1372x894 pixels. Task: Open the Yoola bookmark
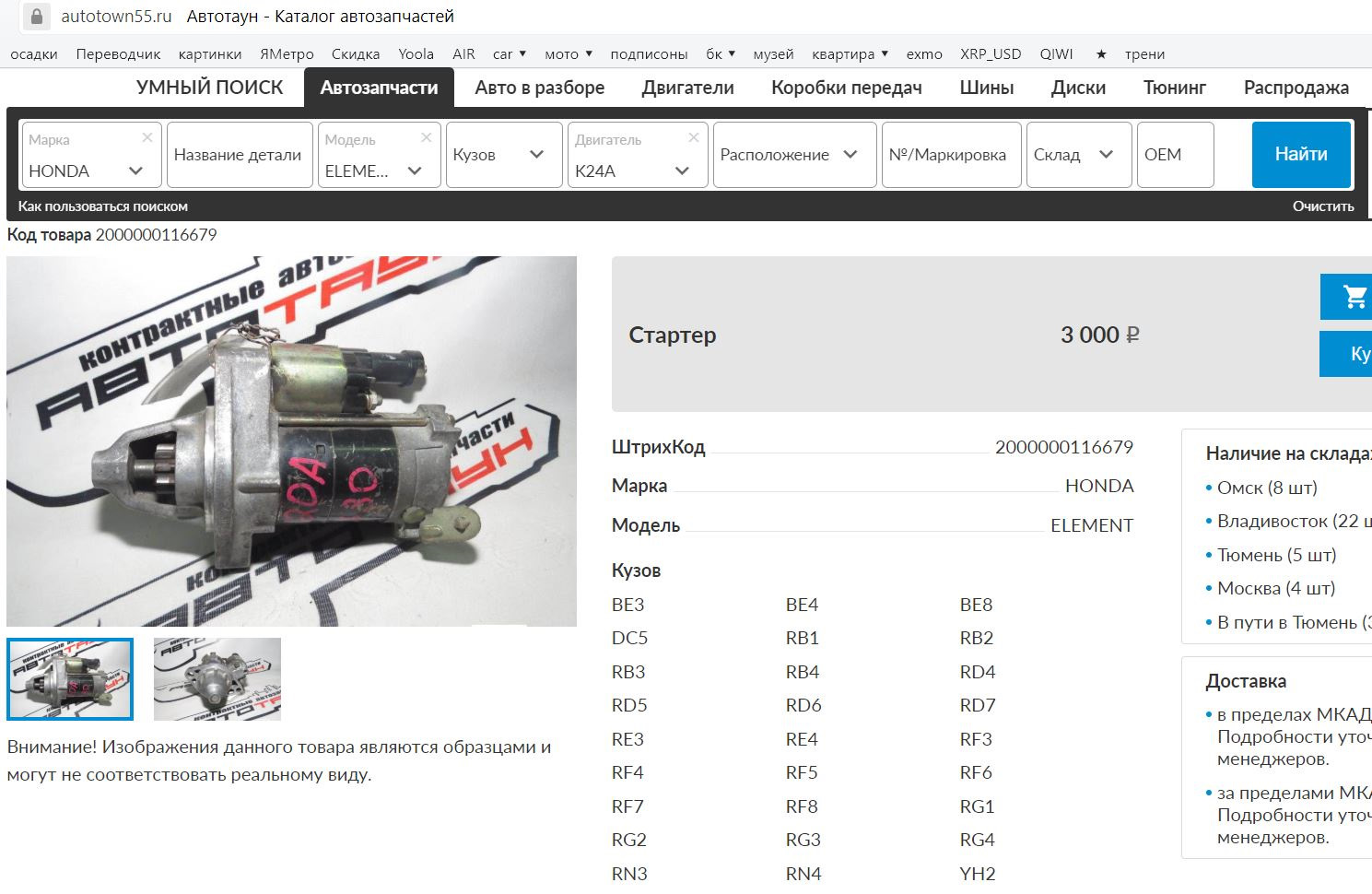pos(416,54)
